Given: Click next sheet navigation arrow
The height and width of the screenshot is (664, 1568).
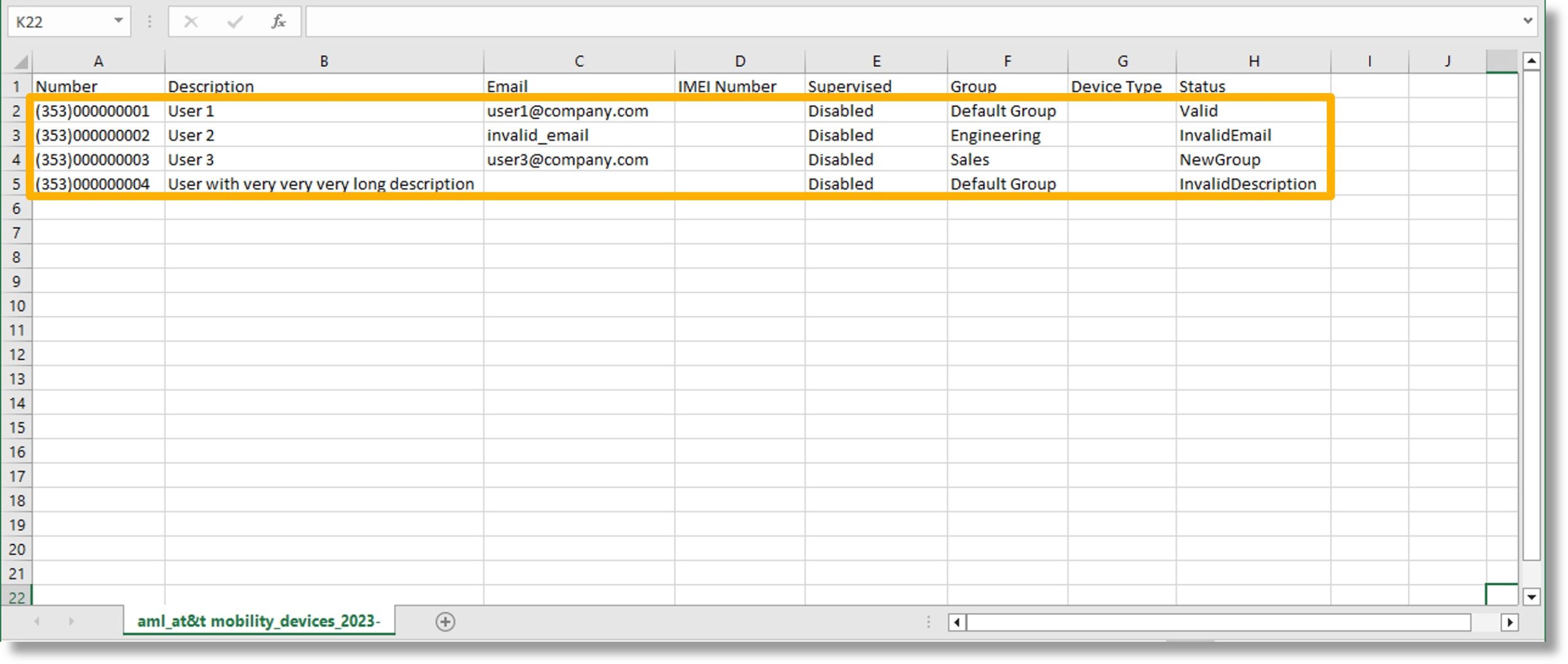Looking at the screenshot, I should tap(71, 621).
